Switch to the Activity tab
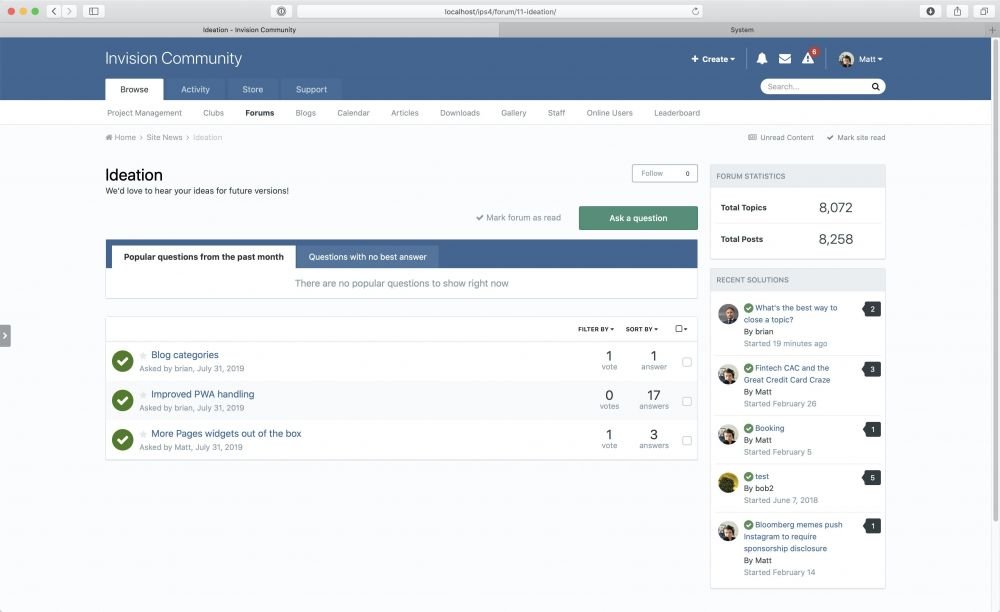Image resolution: width=1000 pixels, height=612 pixels. point(195,89)
